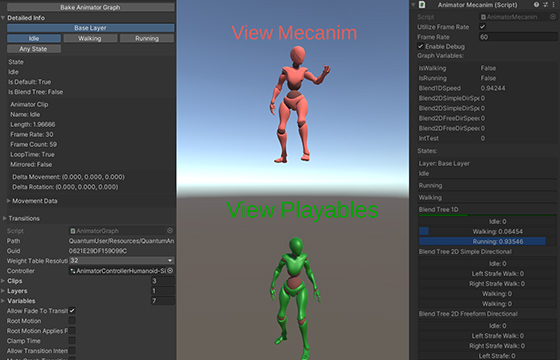
Task: Open object picker for Controller field
Action: tap(170, 271)
